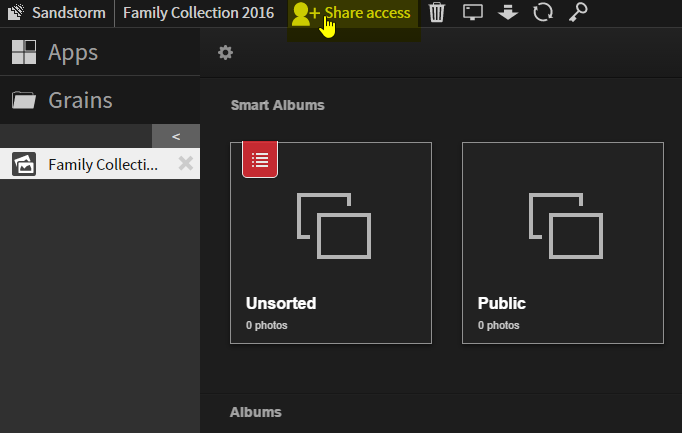This screenshot has height=433, width=682.
Task: Open the Apps section in sidebar
Action: [x=72, y=52]
